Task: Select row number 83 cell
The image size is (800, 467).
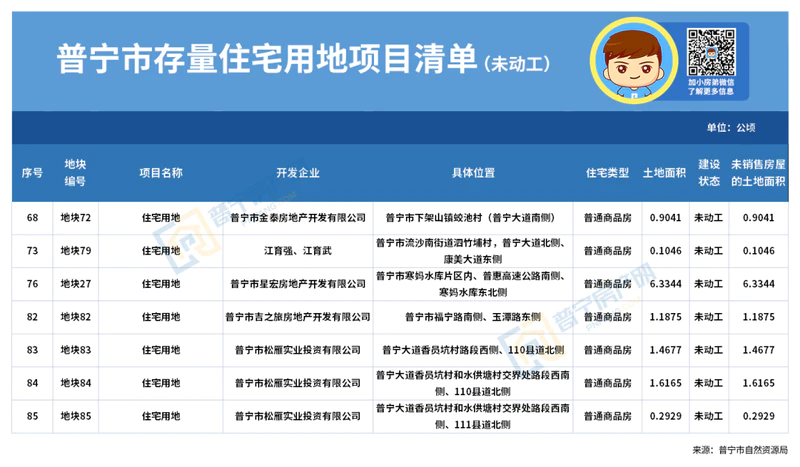Action: (x=31, y=350)
